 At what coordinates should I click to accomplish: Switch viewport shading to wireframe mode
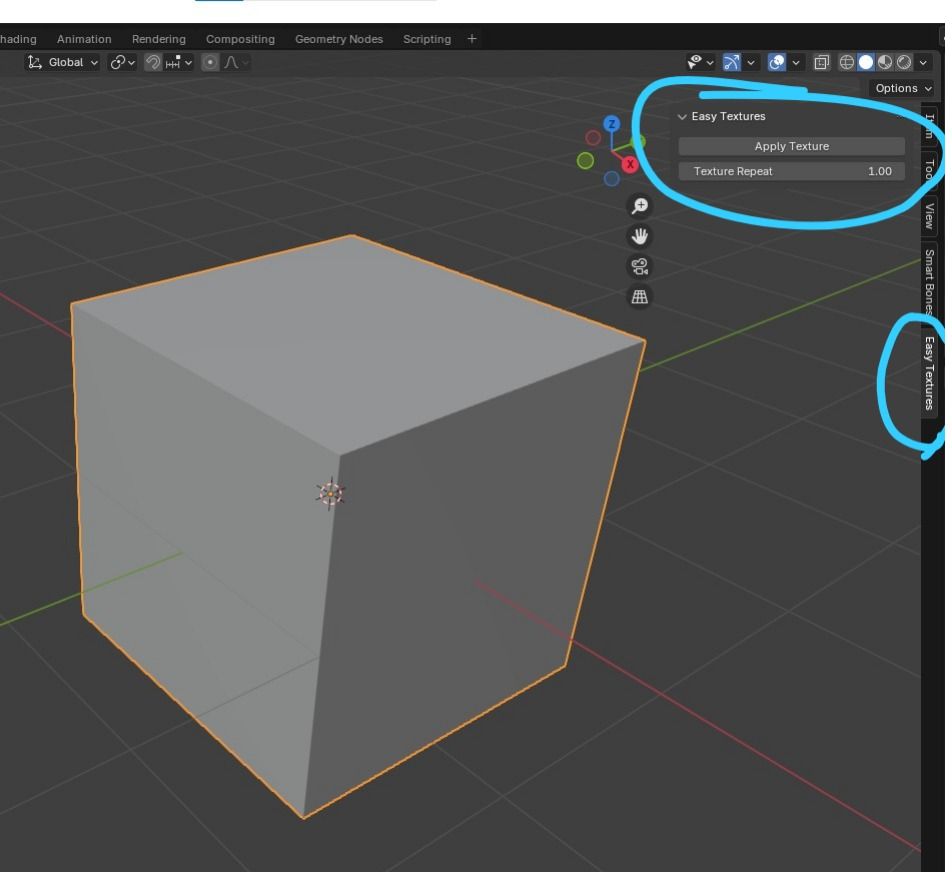(x=847, y=62)
